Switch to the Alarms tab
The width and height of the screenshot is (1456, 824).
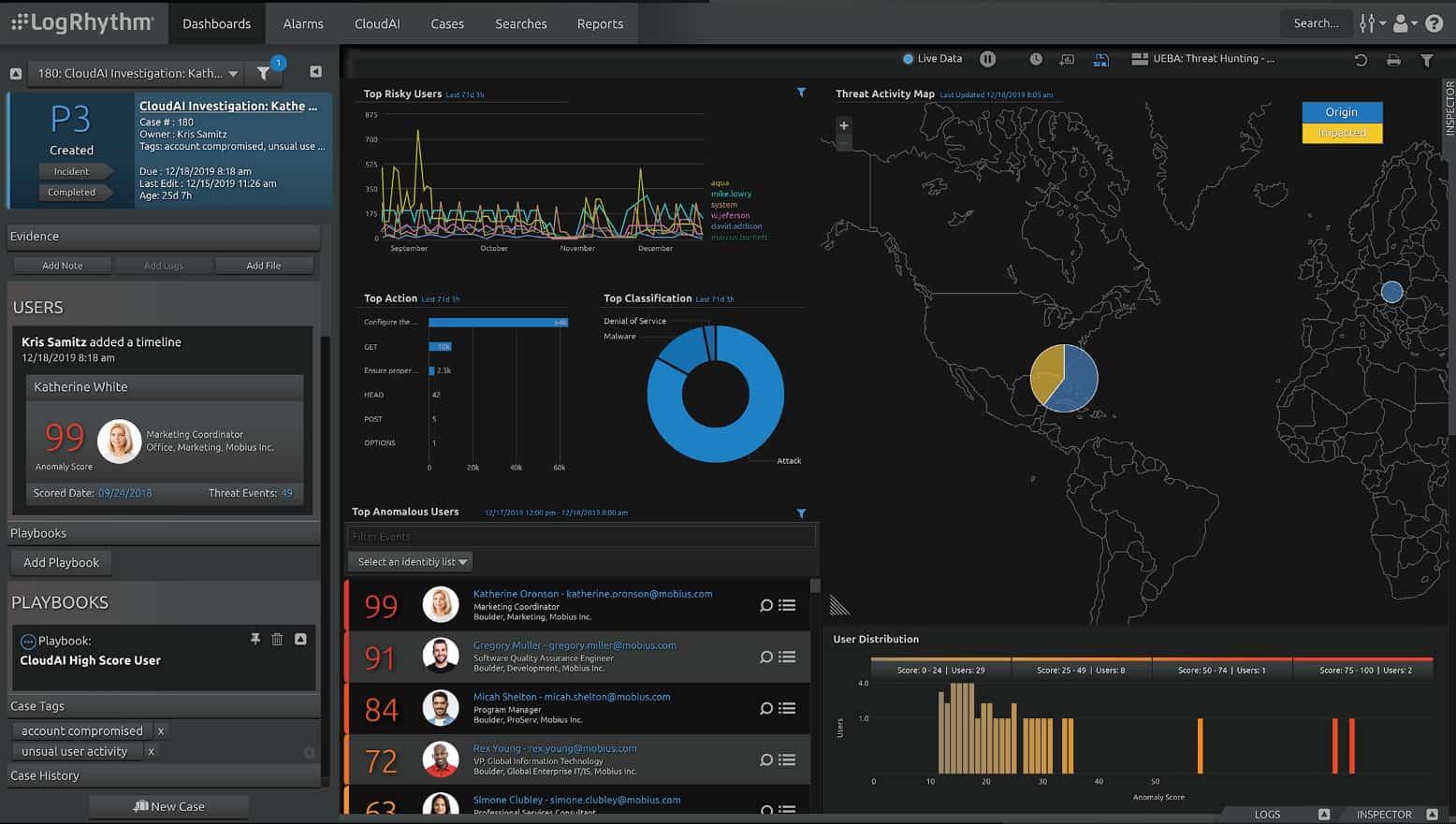tap(302, 23)
